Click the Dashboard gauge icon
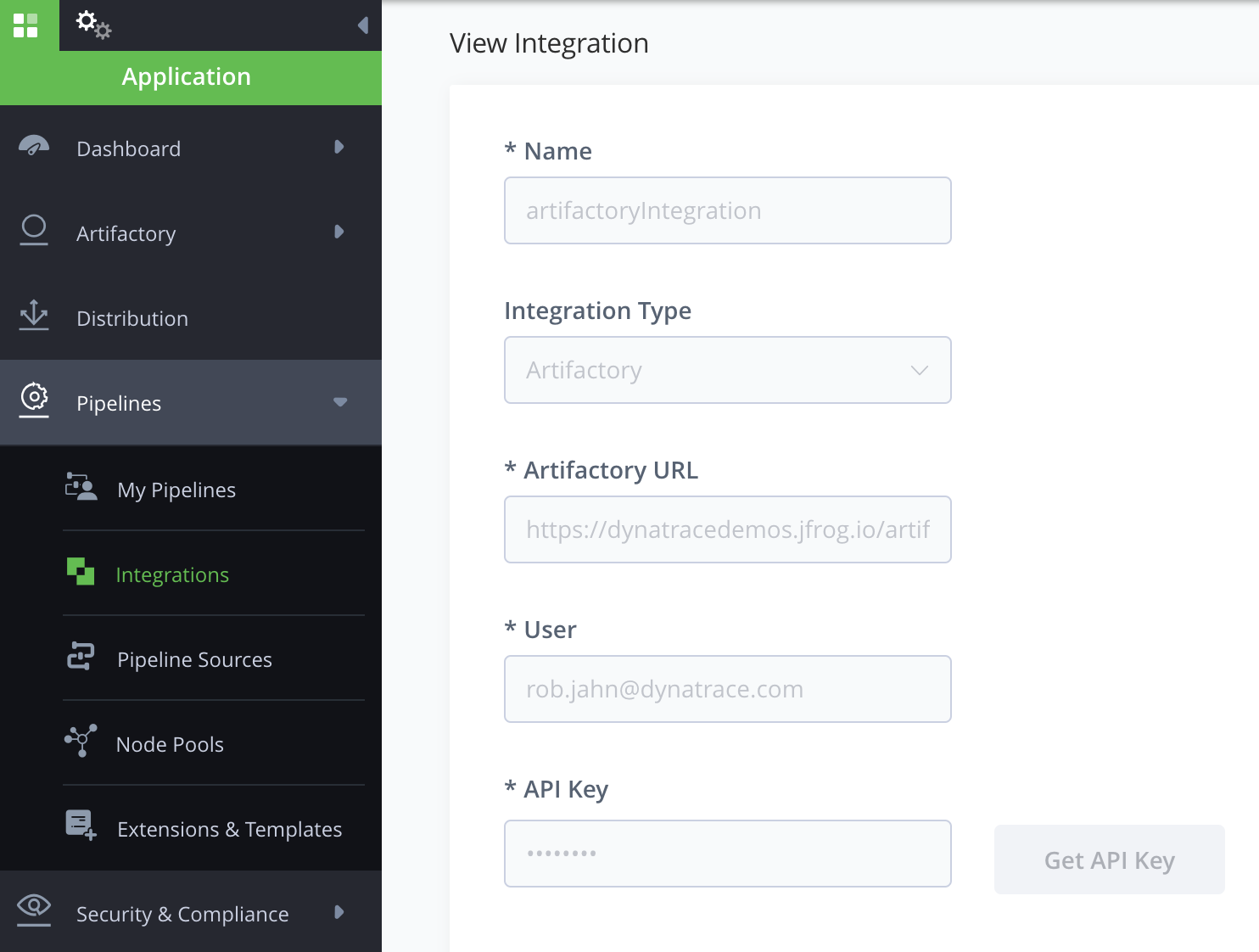Viewport: 1259px width, 952px height. click(34, 147)
